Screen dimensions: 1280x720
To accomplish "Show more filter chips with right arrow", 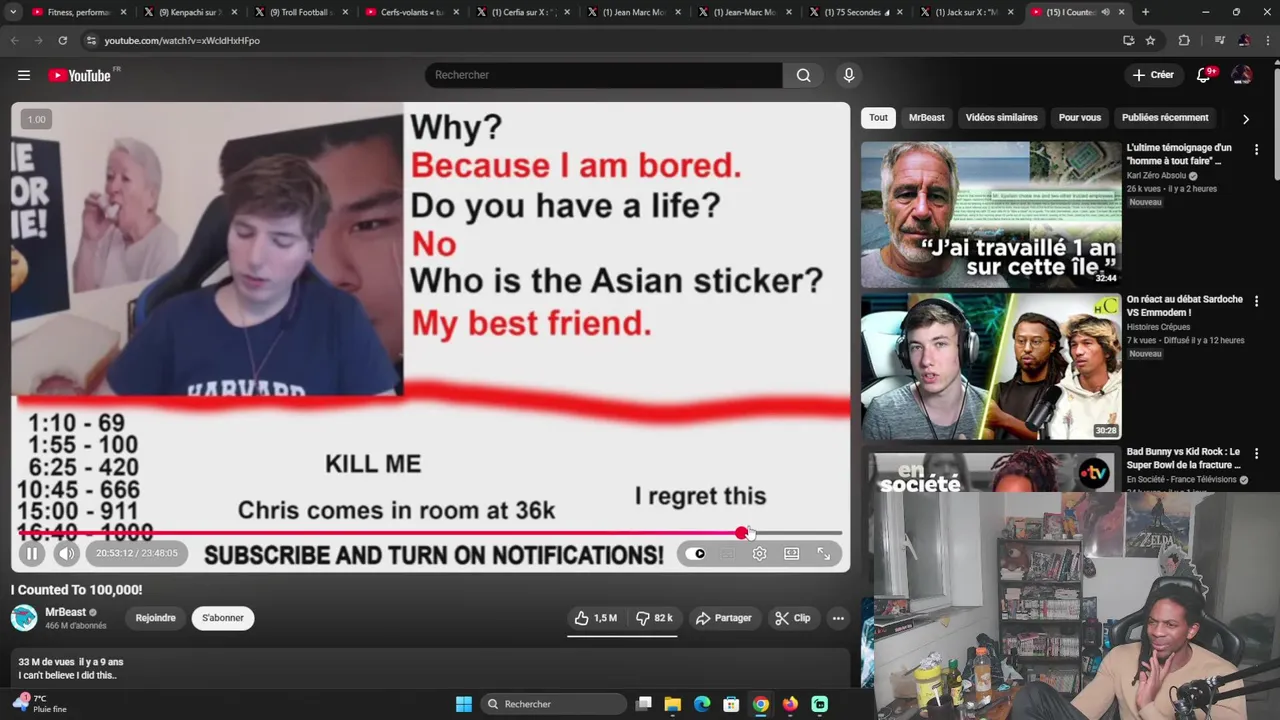I will click(1245, 118).
